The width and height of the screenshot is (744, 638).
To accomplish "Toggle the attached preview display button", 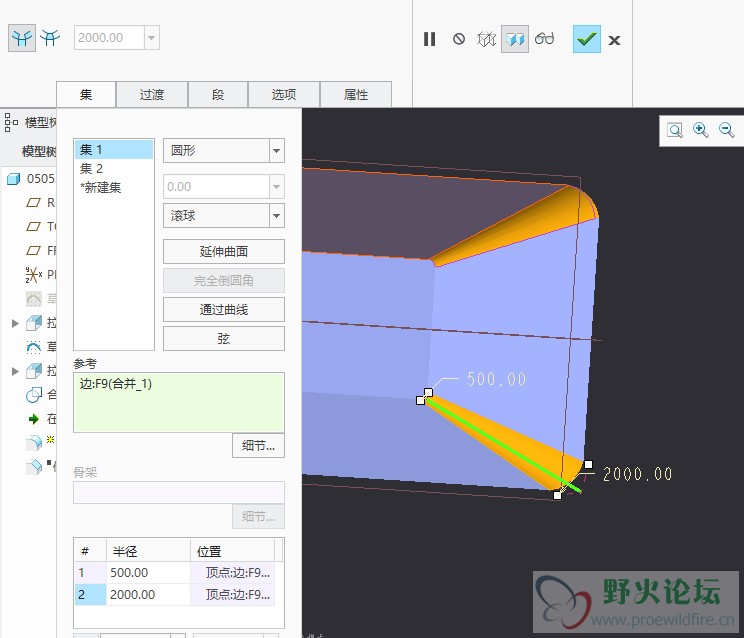I will pyautogui.click(x=515, y=39).
